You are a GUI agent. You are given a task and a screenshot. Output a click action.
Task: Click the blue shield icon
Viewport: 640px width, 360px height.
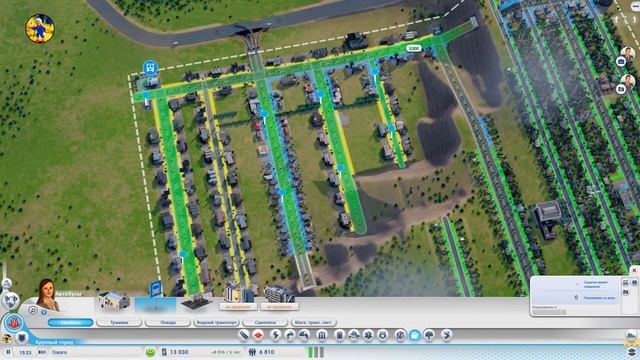click(x=22, y=338)
